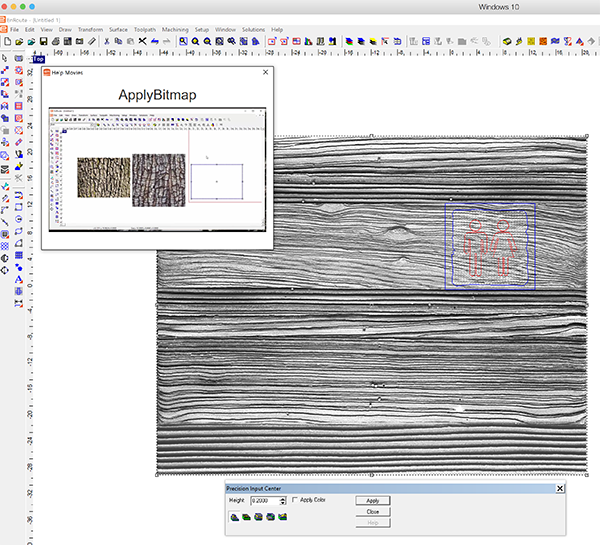This screenshot has height=545, width=600.
Task: Increase Height value with stepper arrow
Action: click(284, 497)
